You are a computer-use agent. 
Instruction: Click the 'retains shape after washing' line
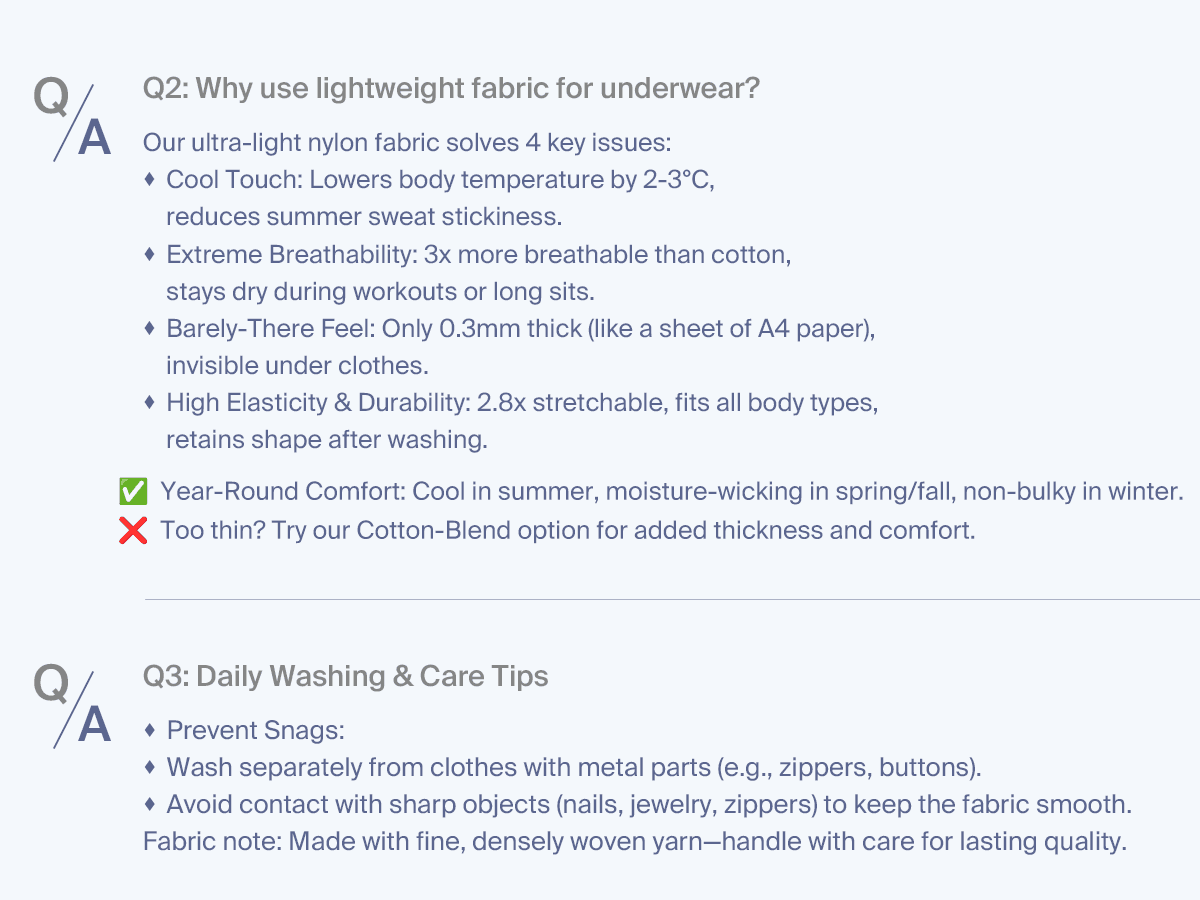click(x=327, y=440)
